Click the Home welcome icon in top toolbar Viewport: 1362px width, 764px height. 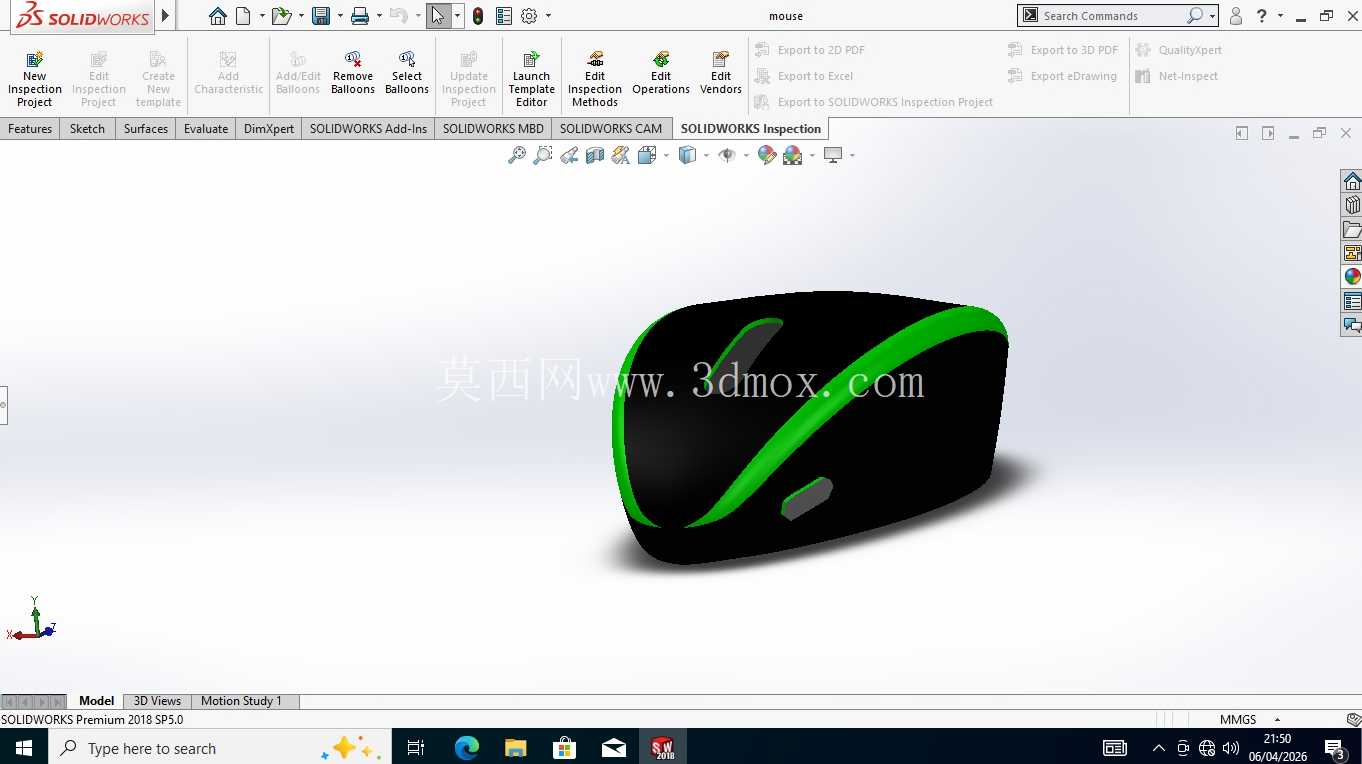point(218,16)
